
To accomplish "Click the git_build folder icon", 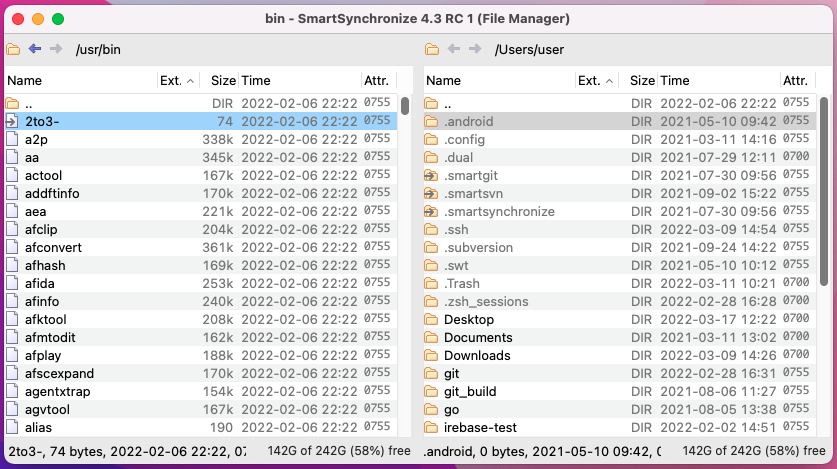I will point(431,392).
